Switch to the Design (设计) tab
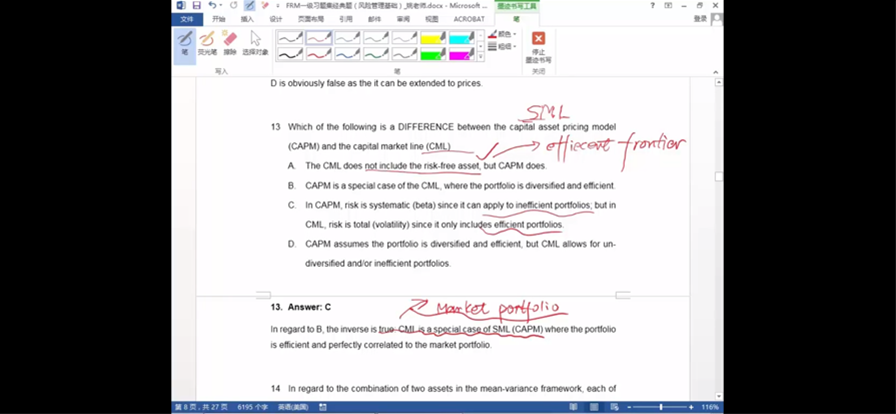The height and width of the screenshot is (414, 896). 275,19
